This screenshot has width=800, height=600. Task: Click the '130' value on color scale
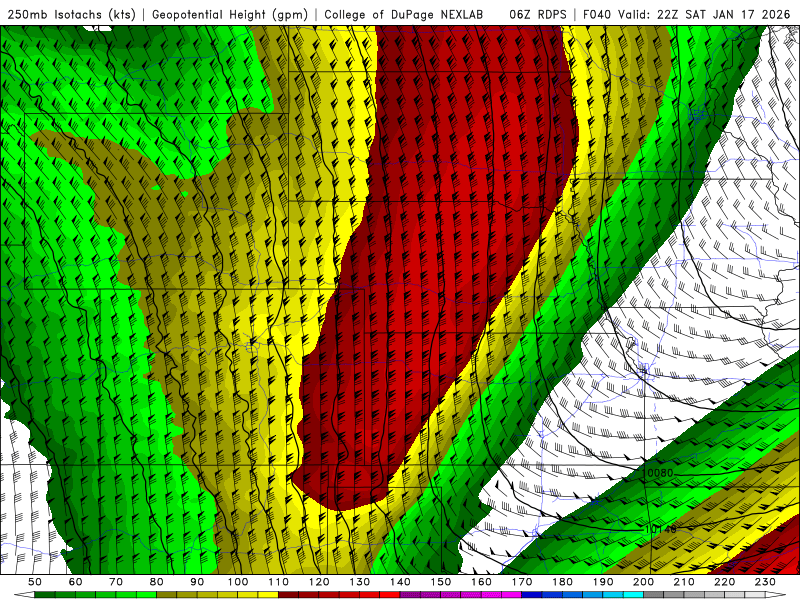pyautogui.click(x=360, y=582)
